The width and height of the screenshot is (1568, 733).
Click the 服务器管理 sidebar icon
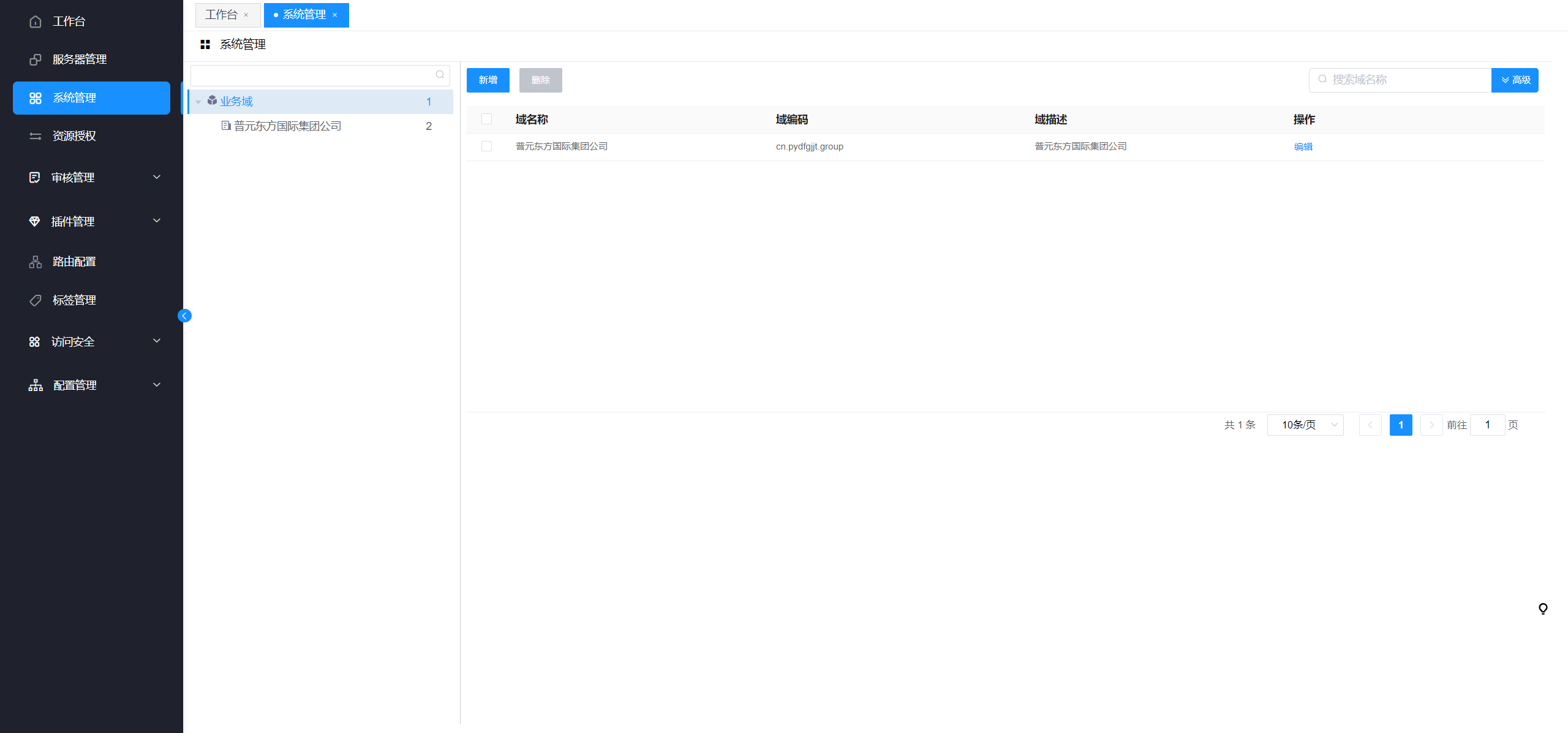point(36,59)
